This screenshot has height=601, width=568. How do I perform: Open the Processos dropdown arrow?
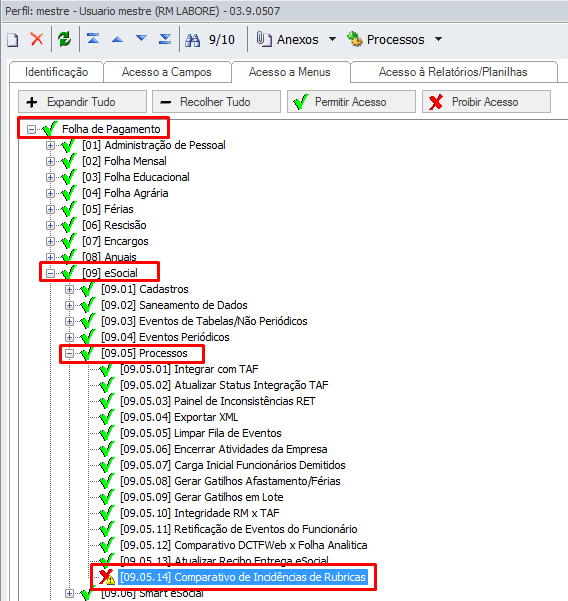click(x=438, y=39)
